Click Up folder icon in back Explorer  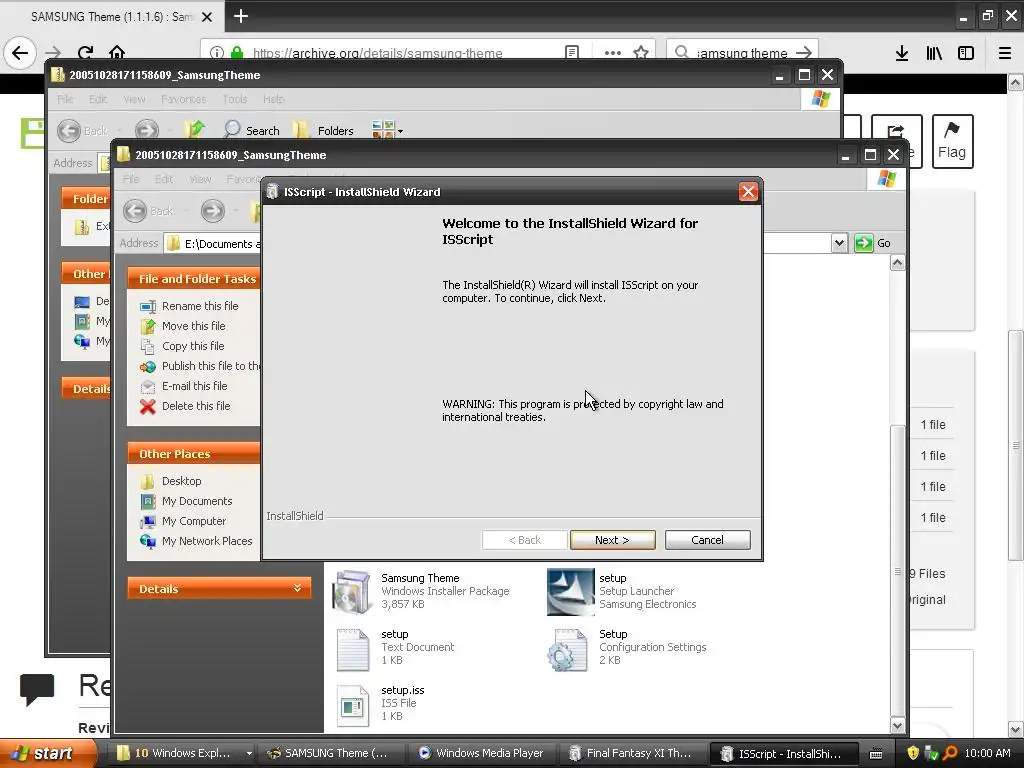tap(194, 130)
